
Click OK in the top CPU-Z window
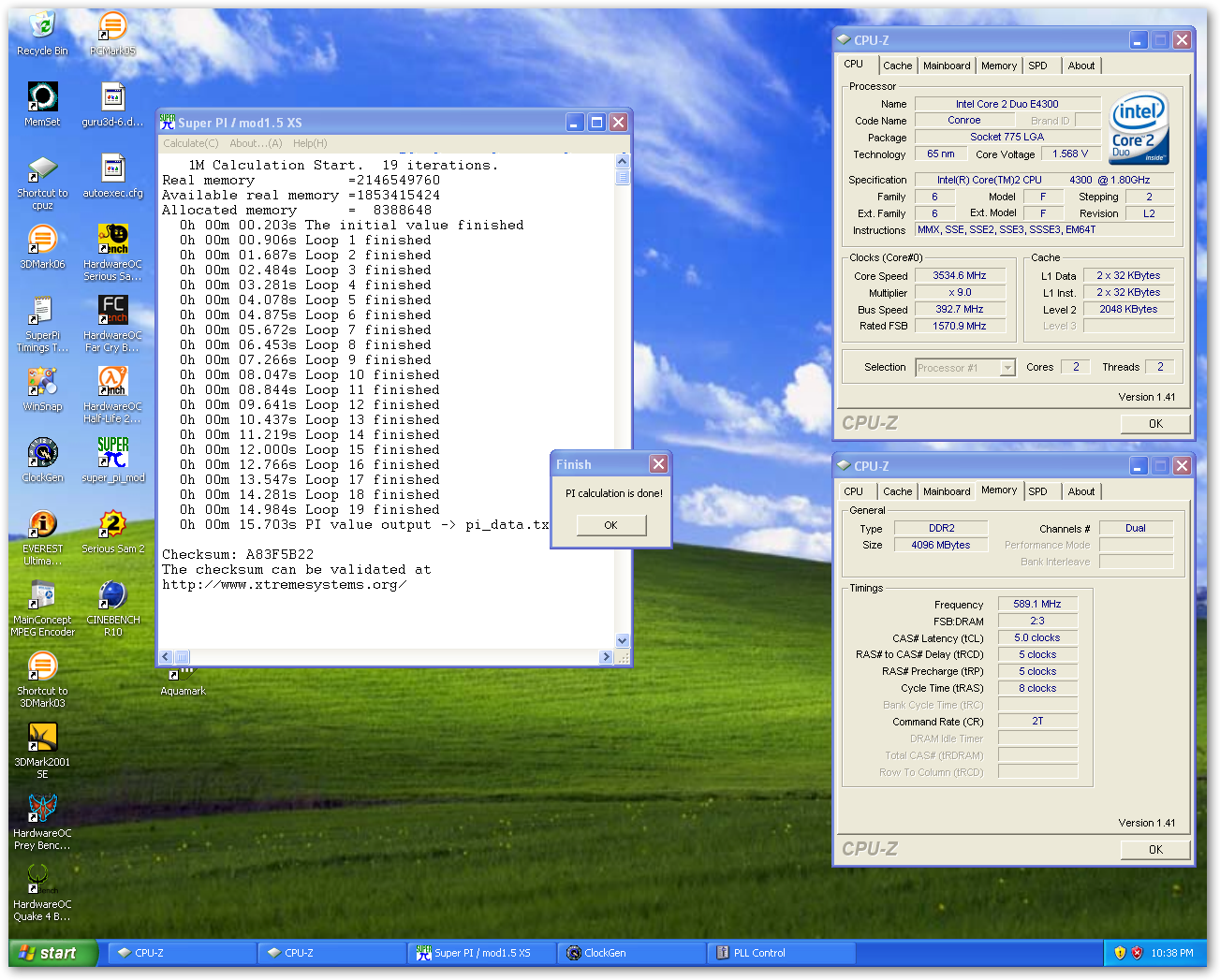point(1155,424)
